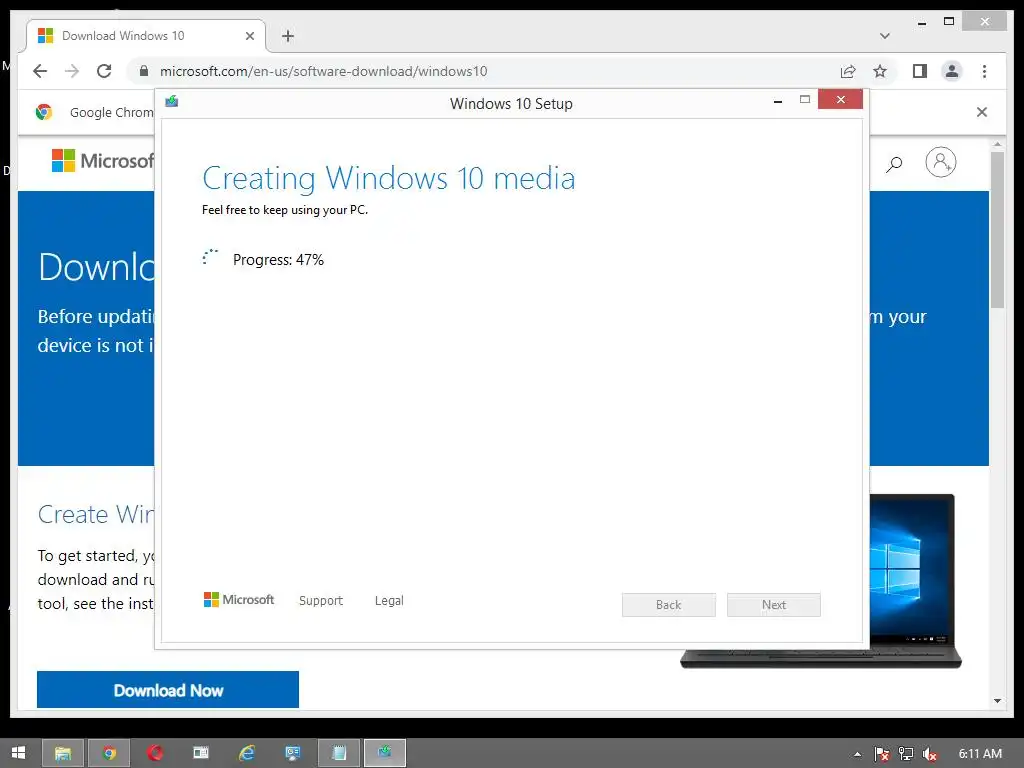This screenshot has height=768, width=1024.
Task: Open the Windows Start button
Action: coord(18,753)
